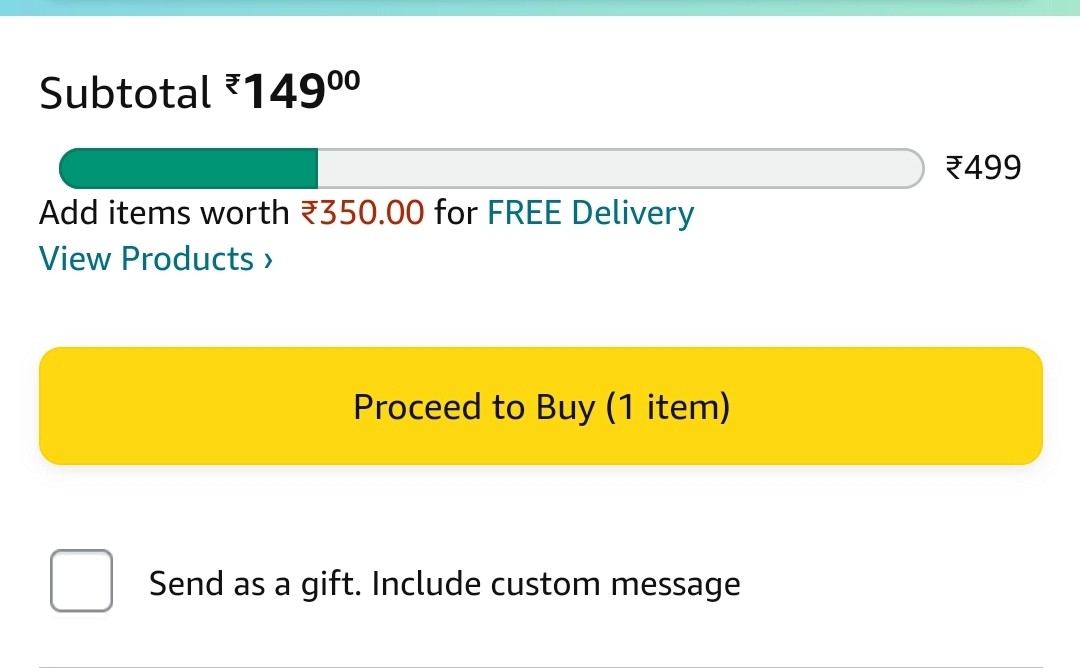Click the divider line below gift option
Viewport: 1080px width, 668px height.
540,666
